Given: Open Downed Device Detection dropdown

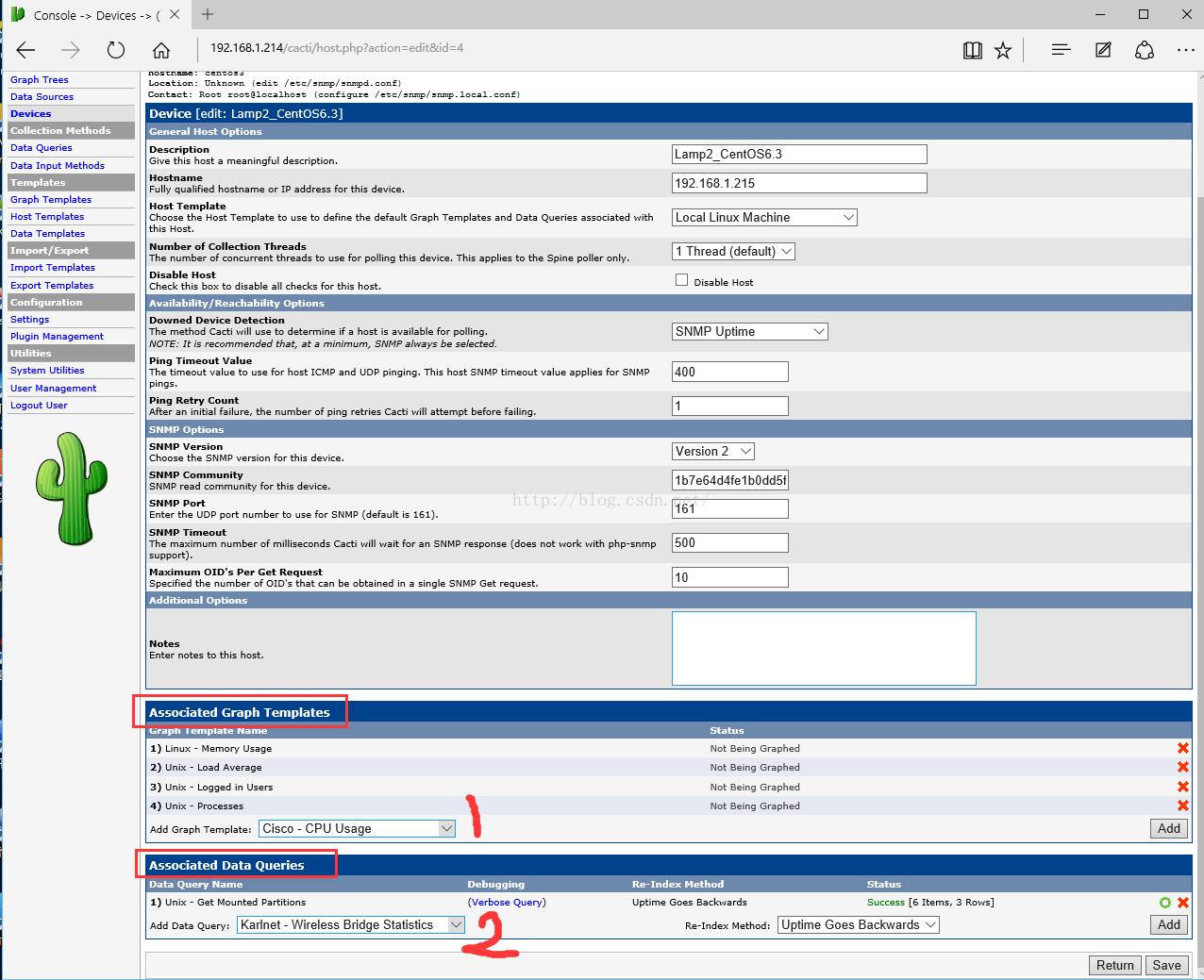Looking at the screenshot, I should [750, 331].
